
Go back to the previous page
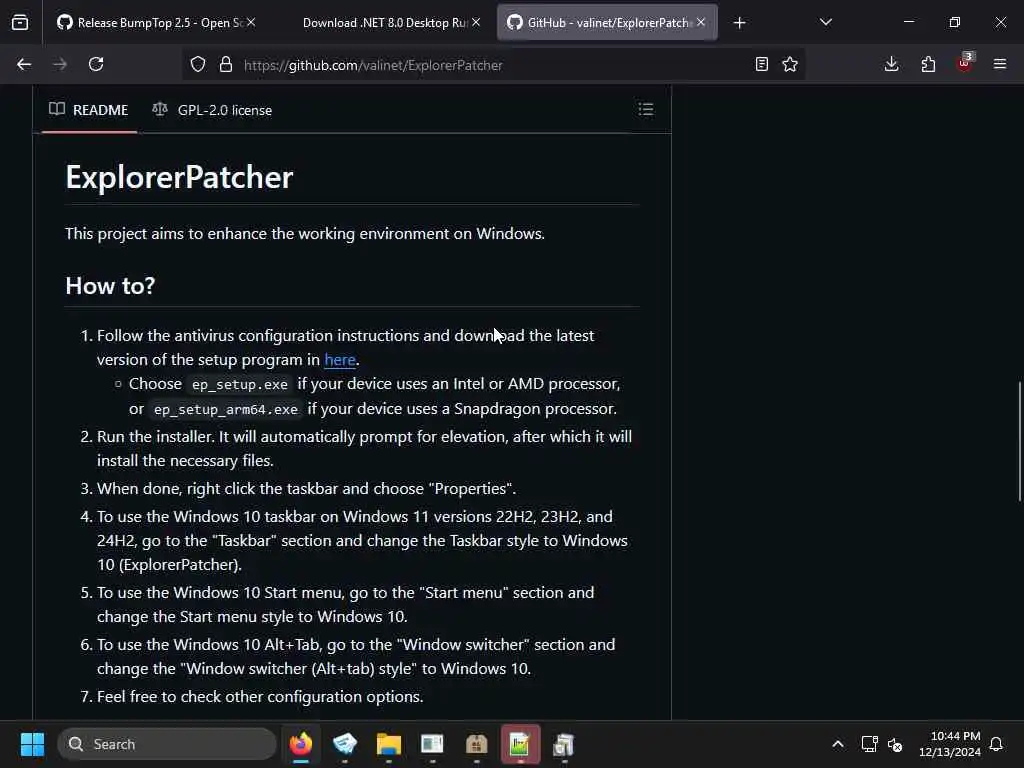pyautogui.click(x=24, y=64)
